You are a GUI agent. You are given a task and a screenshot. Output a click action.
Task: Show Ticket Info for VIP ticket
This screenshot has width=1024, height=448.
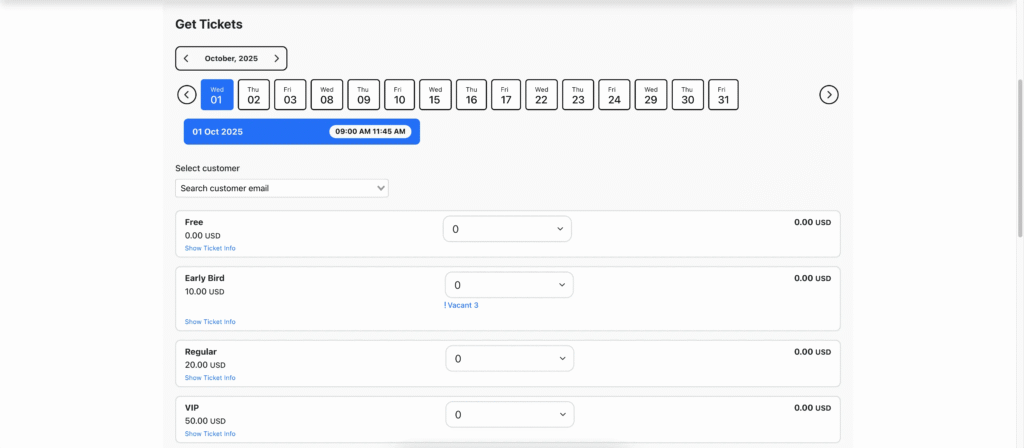tap(210, 434)
